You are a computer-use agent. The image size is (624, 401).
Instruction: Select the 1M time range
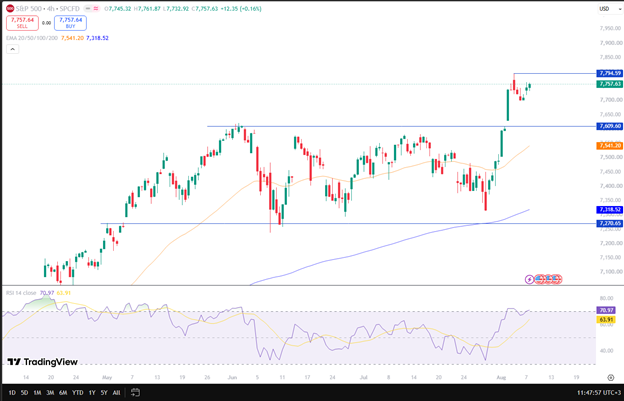tap(37, 393)
